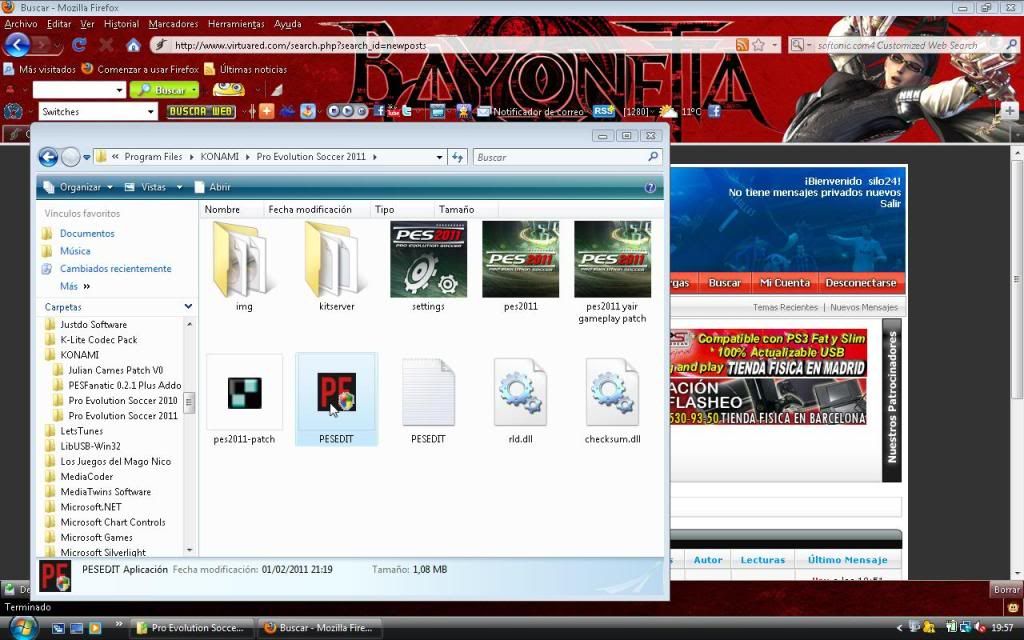Open the Vistas dropdown menu
Image resolution: width=1024 pixels, height=640 pixels.
(x=154, y=187)
